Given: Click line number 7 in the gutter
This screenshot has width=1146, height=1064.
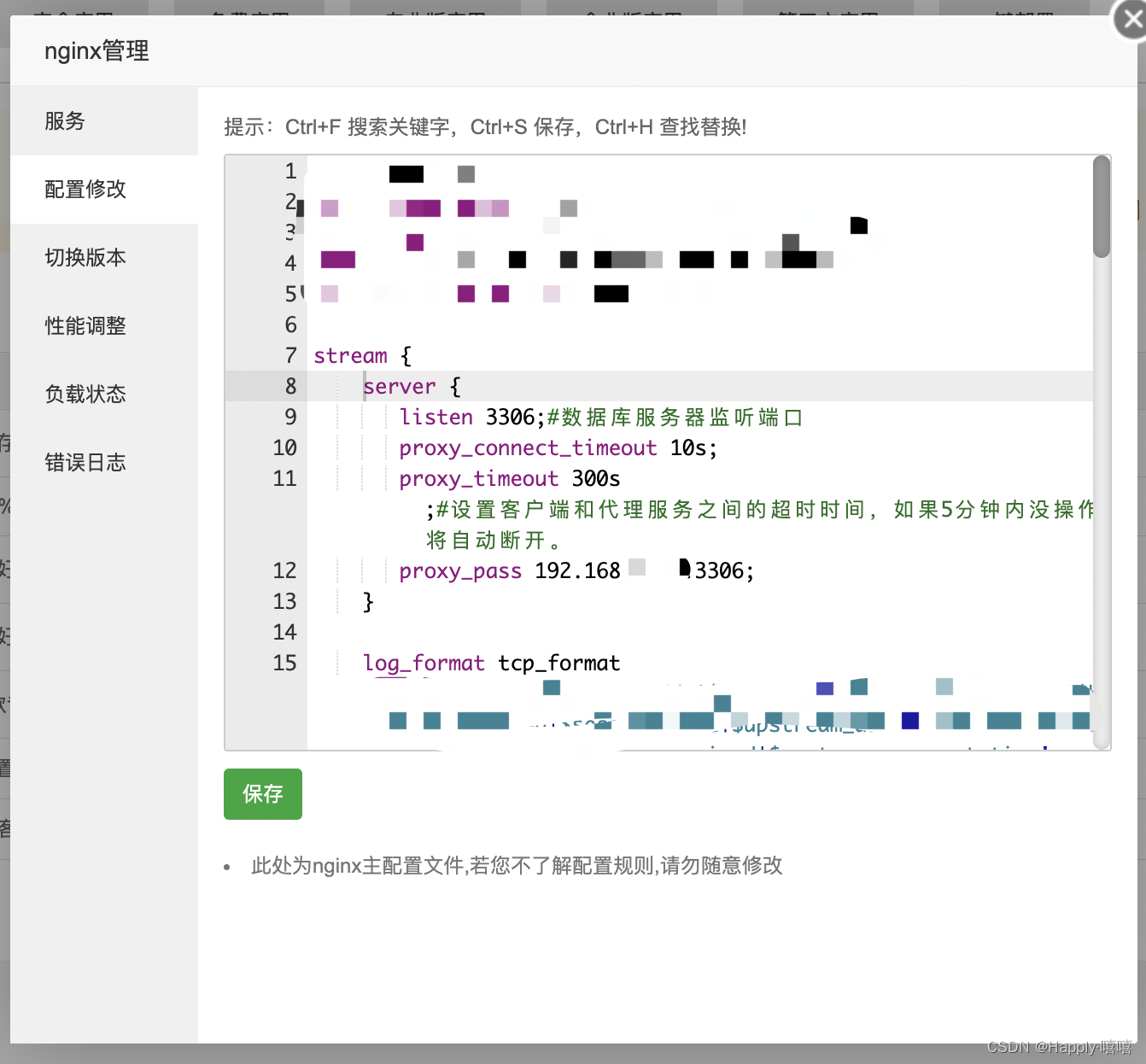Looking at the screenshot, I should 290,355.
